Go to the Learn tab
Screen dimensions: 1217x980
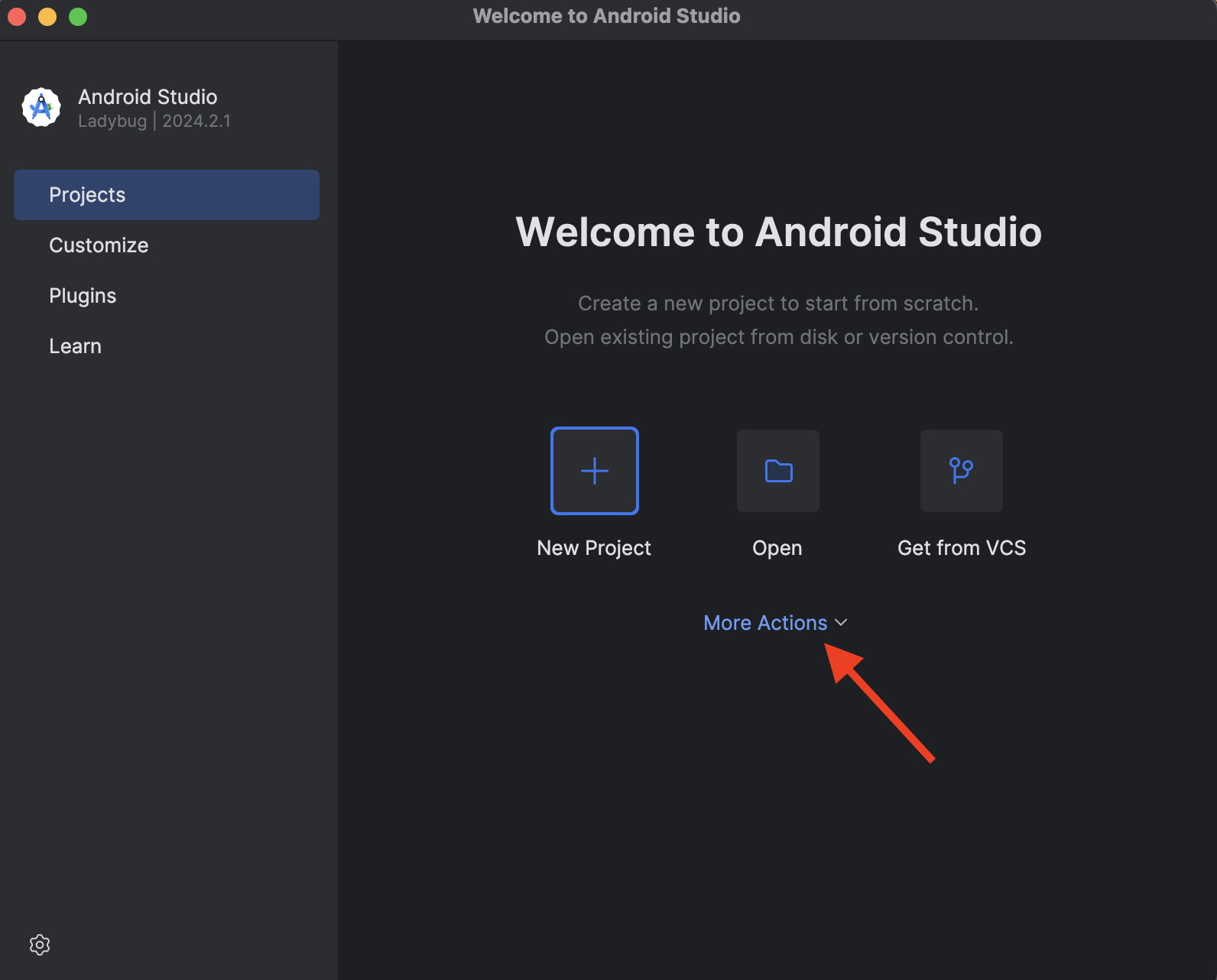coord(167,346)
